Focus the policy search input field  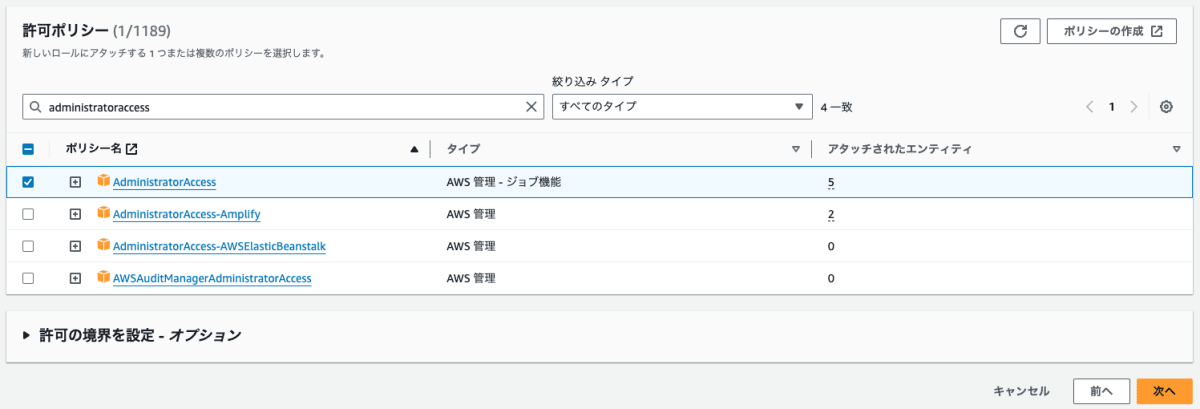pos(284,106)
